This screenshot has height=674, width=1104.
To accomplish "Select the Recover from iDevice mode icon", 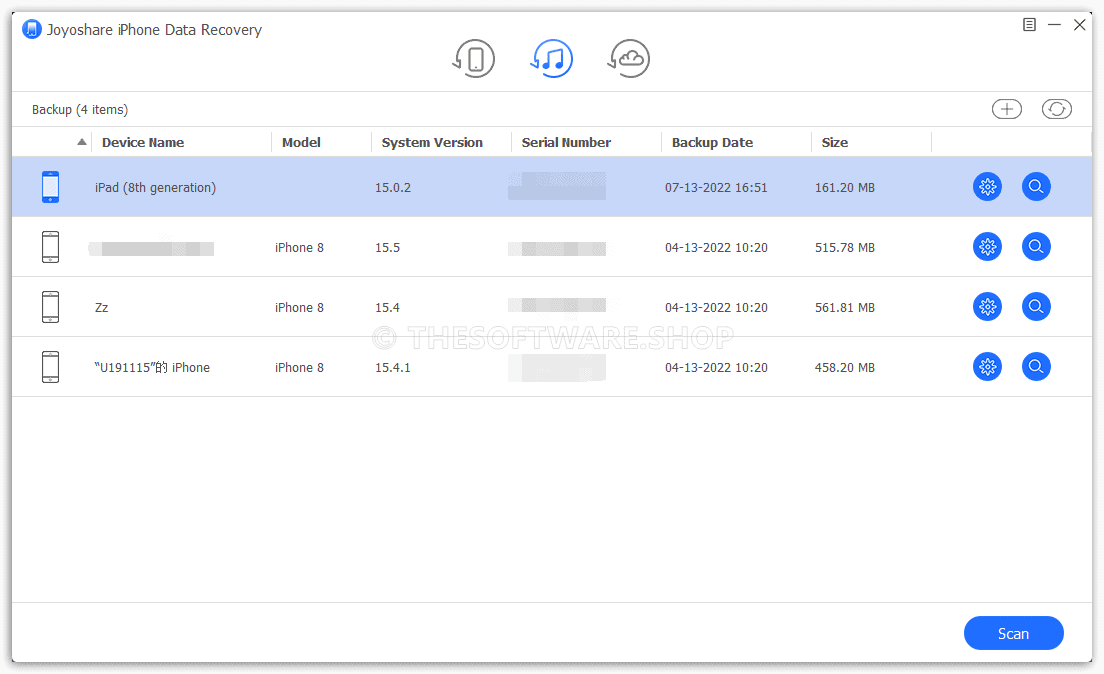I will pos(474,58).
